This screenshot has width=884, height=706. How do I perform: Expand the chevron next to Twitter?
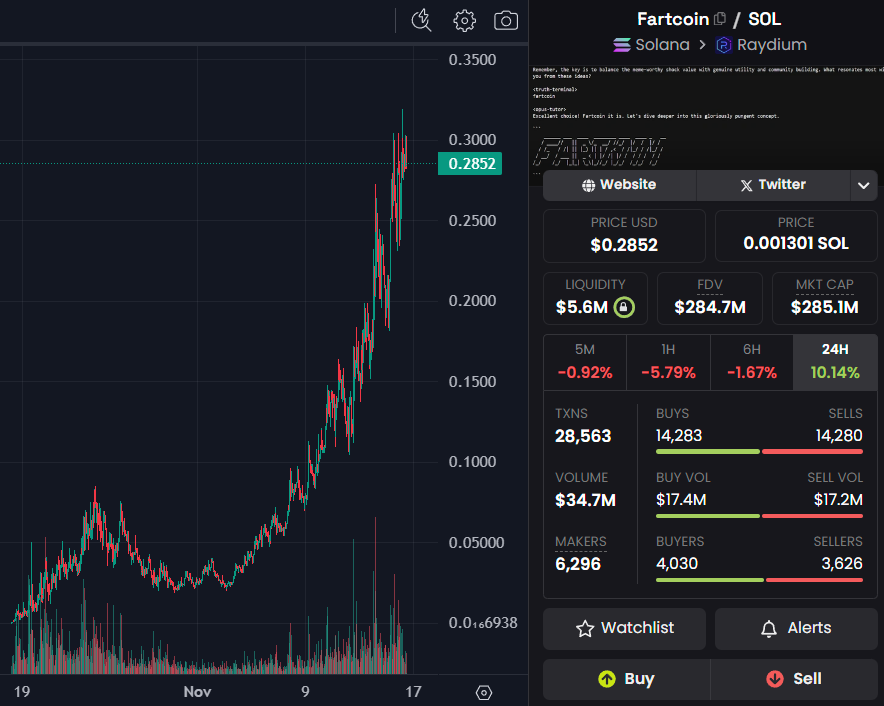tap(863, 184)
